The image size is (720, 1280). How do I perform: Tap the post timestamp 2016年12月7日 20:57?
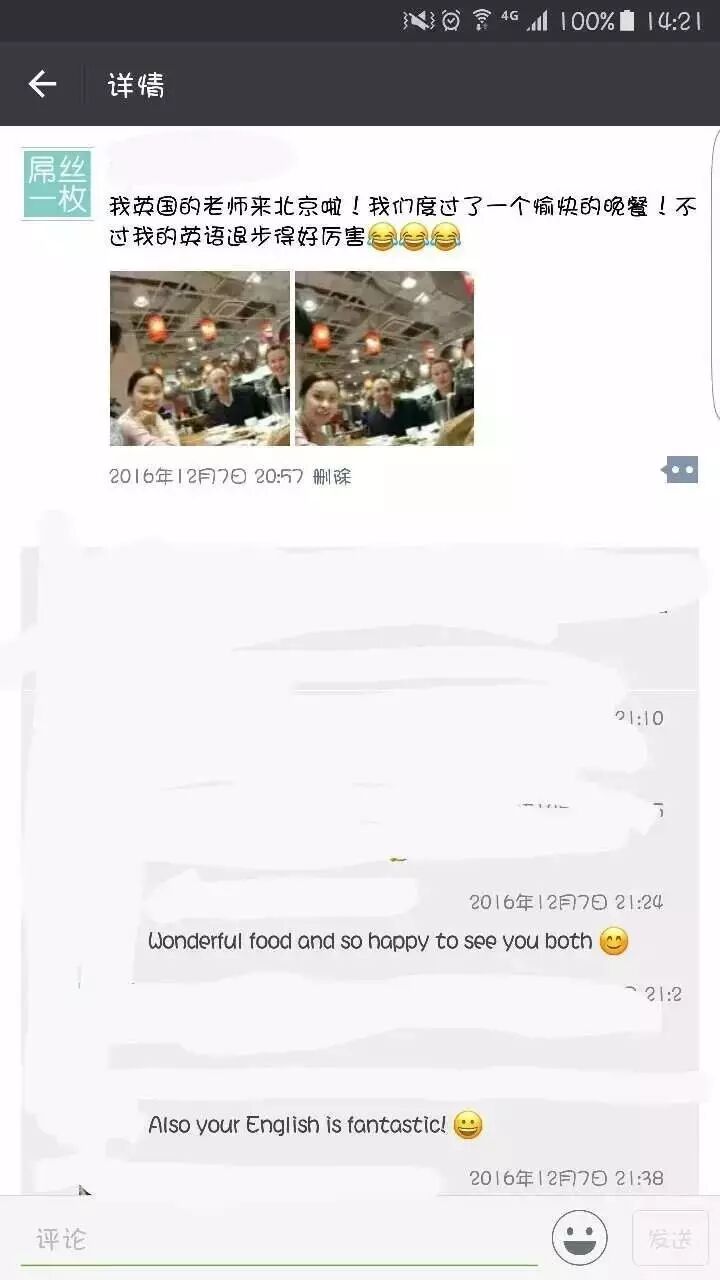click(206, 477)
